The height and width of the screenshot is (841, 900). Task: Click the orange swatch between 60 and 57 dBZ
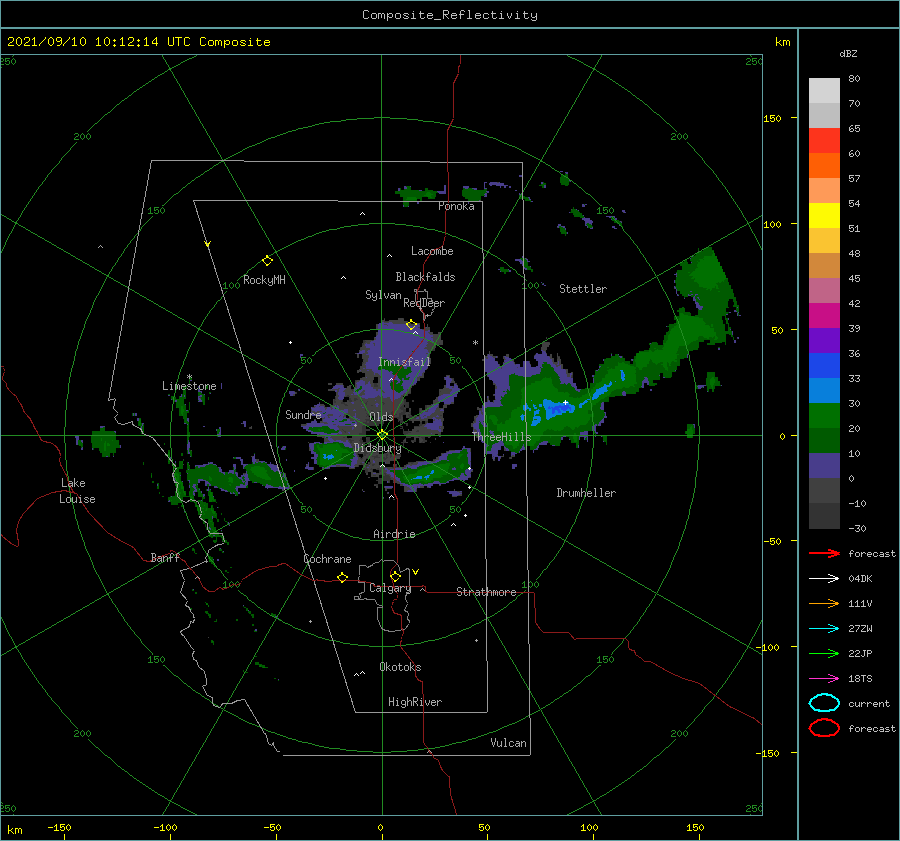pos(824,165)
